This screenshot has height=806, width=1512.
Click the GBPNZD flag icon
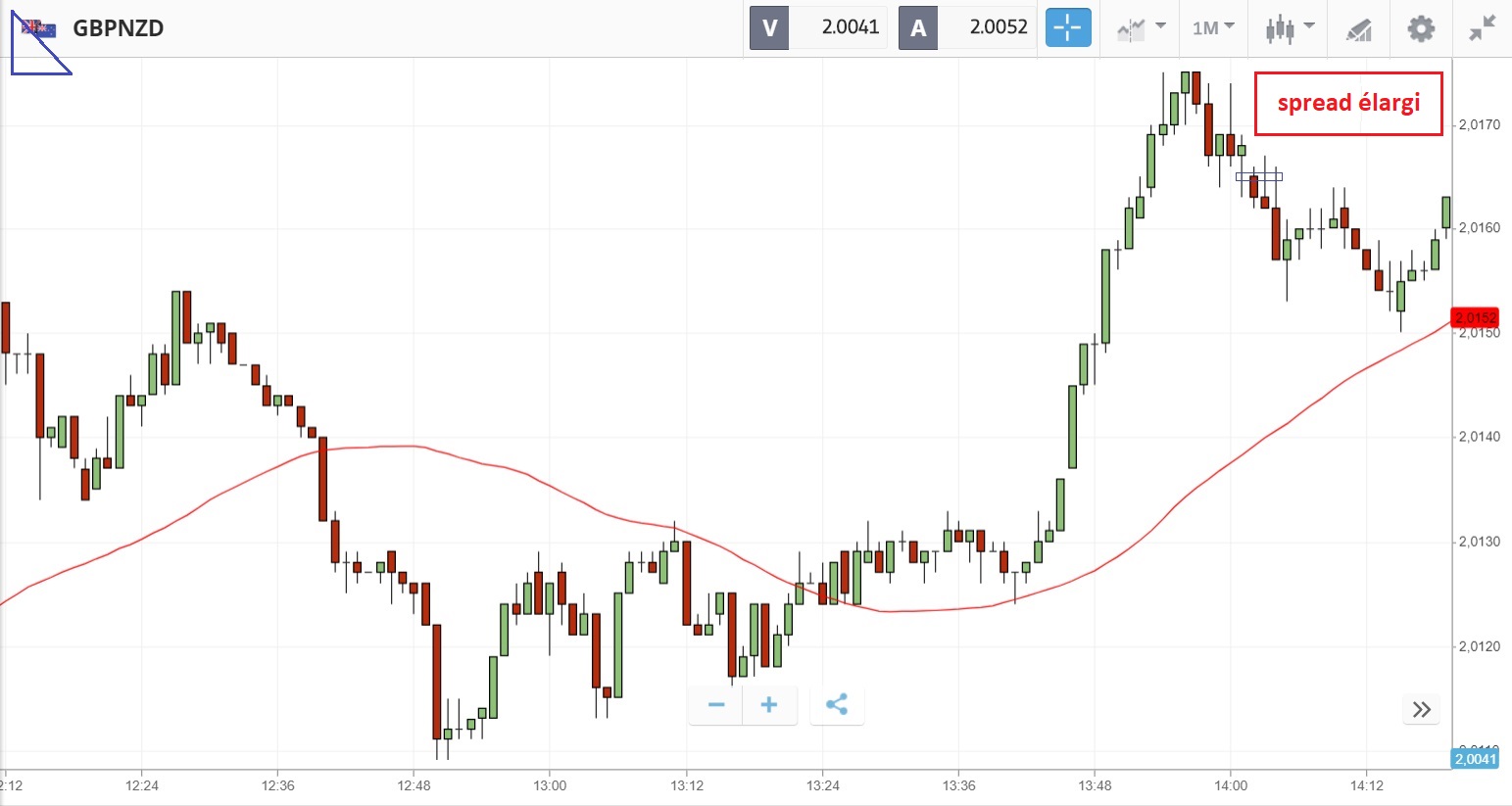point(39,28)
